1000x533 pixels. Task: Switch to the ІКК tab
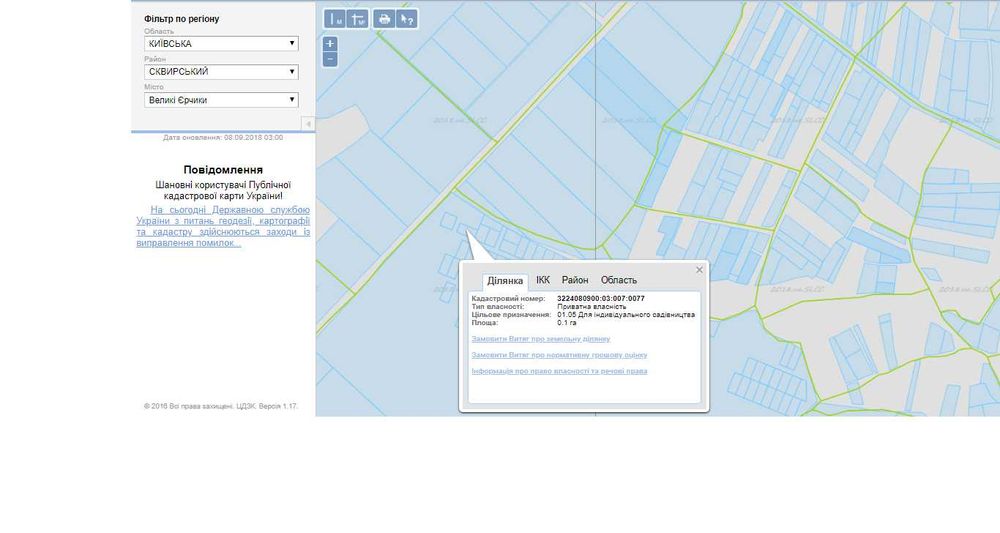[x=543, y=280]
